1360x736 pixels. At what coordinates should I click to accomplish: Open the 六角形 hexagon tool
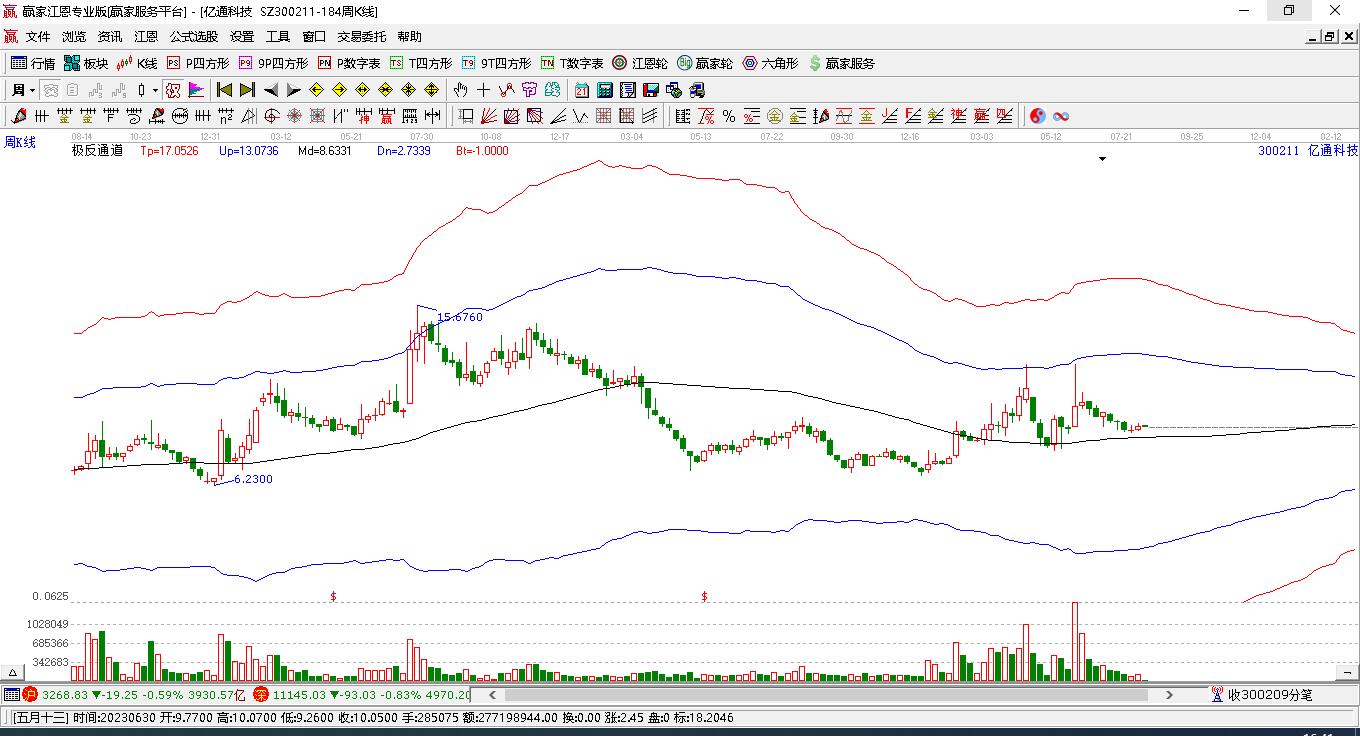pos(770,63)
